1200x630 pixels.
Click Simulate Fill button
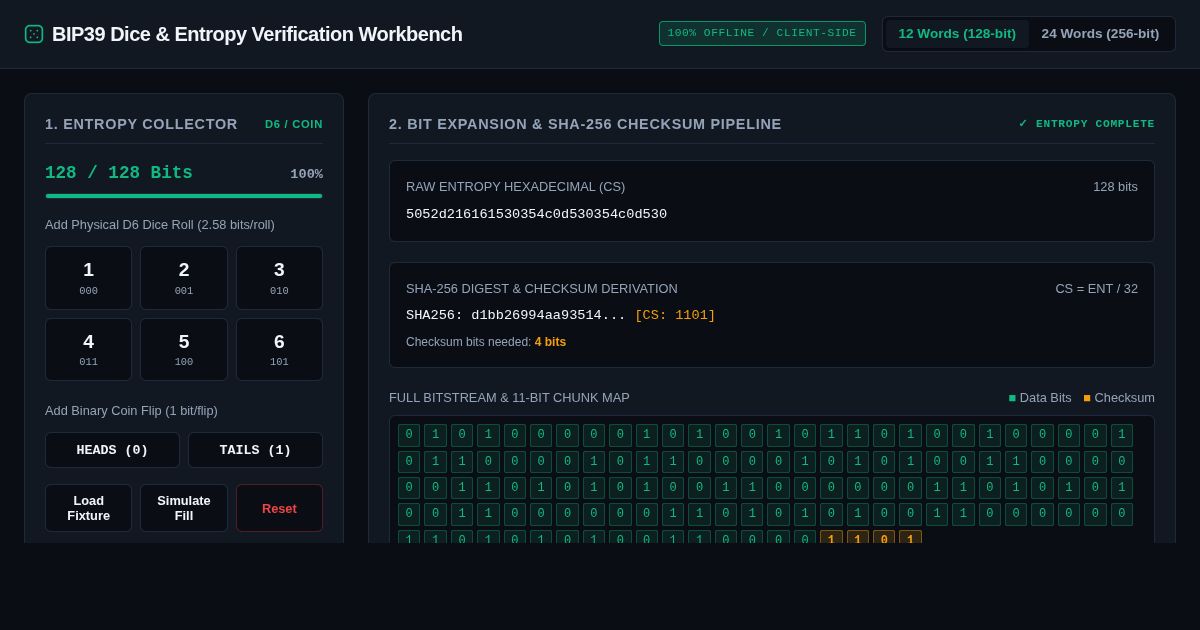coord(184,508)
